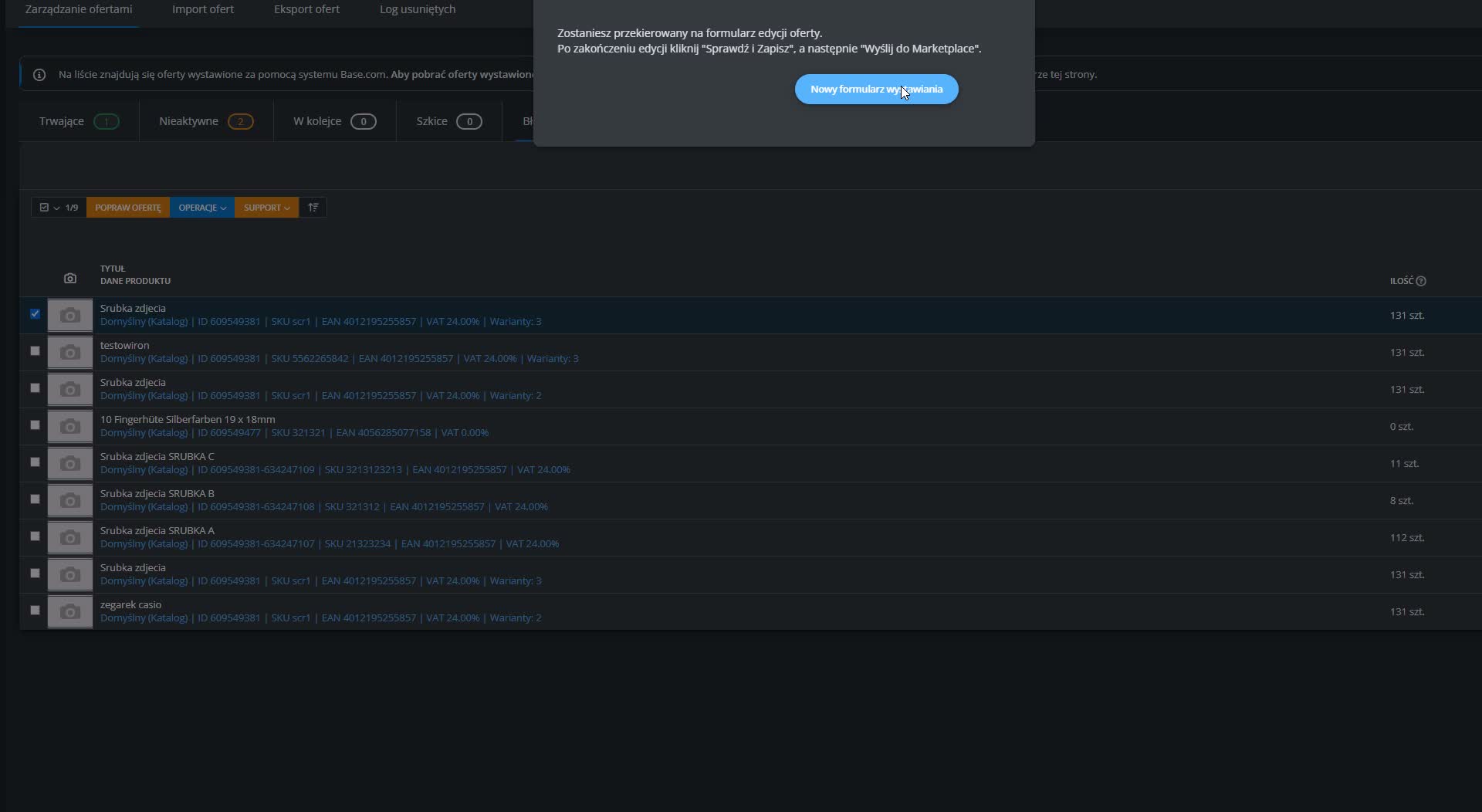Open the thumbnail for 10 Fingerhüte Silberfarben
The image size is (1482, 812).
(x=70, y=426)
